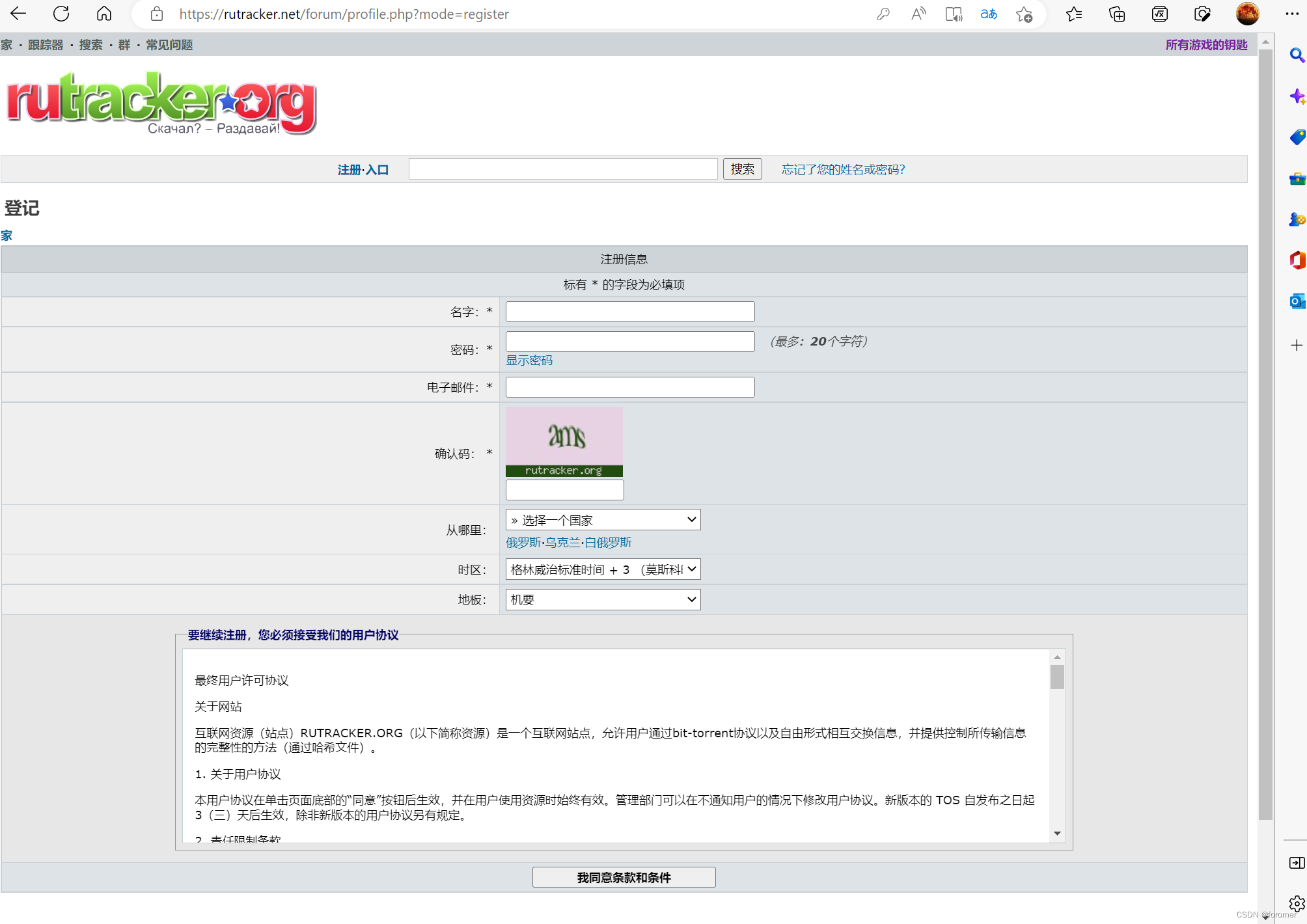Select 白俄罗斯 quick country link

(x=608, y=543)
